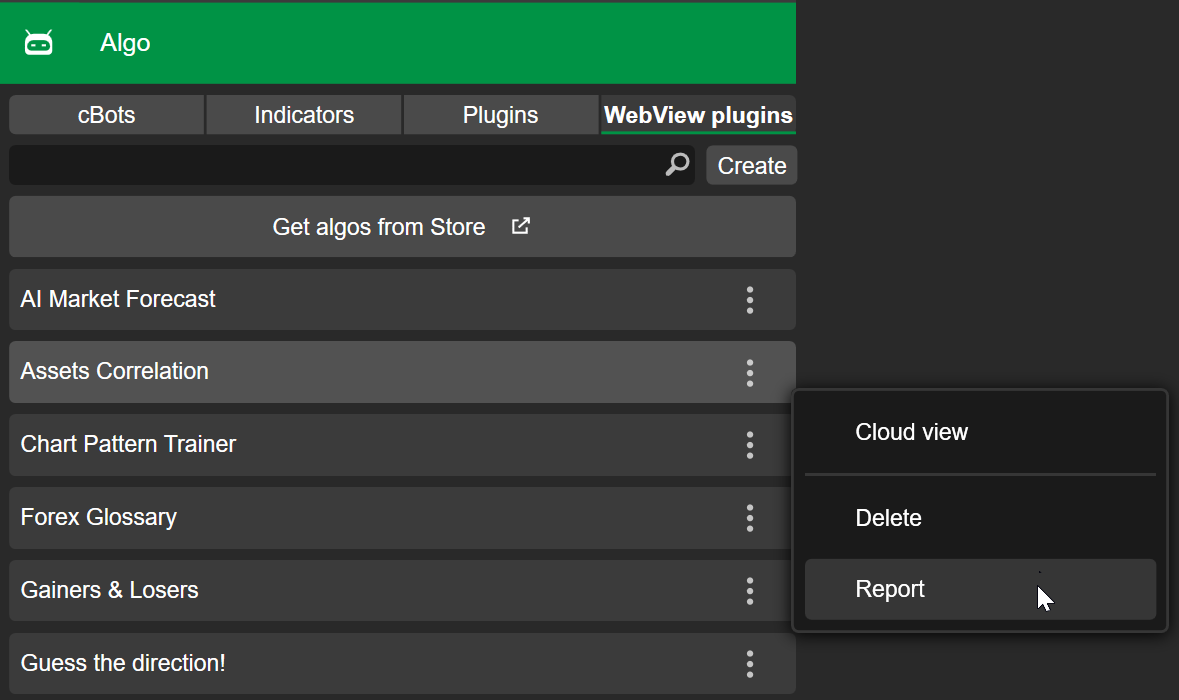Viewport: 1179px width, 700px height.
Task: Open three-dot menu for Gainers & Losers
Action: 750,591
